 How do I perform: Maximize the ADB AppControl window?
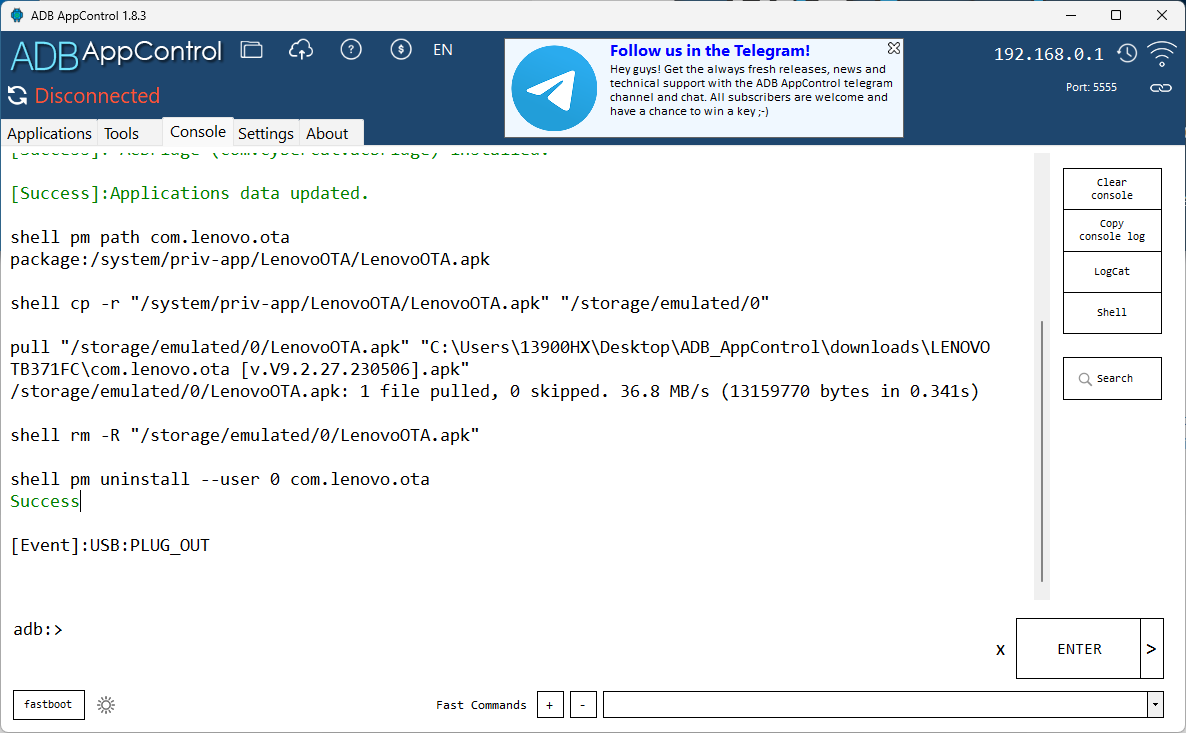pos(1116,15)
